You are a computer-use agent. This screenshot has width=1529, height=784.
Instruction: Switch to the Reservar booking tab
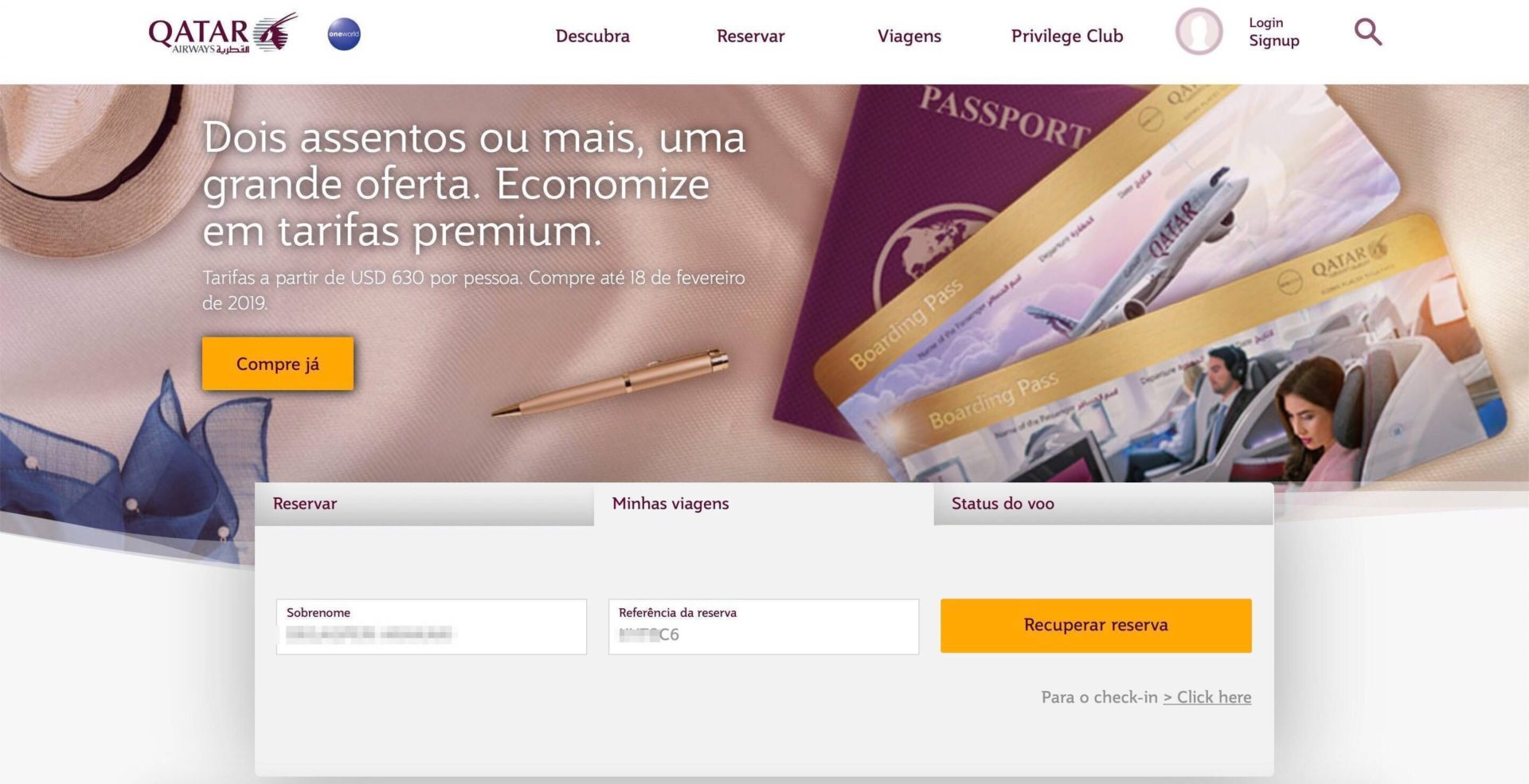click(x=424, y=504)
